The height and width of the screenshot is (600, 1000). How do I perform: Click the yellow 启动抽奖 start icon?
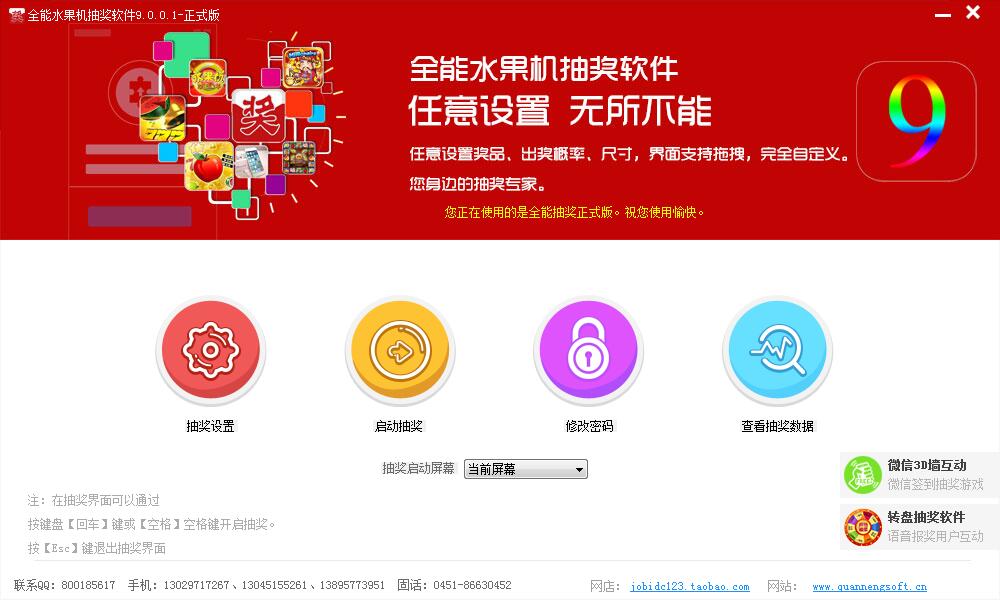400,350
